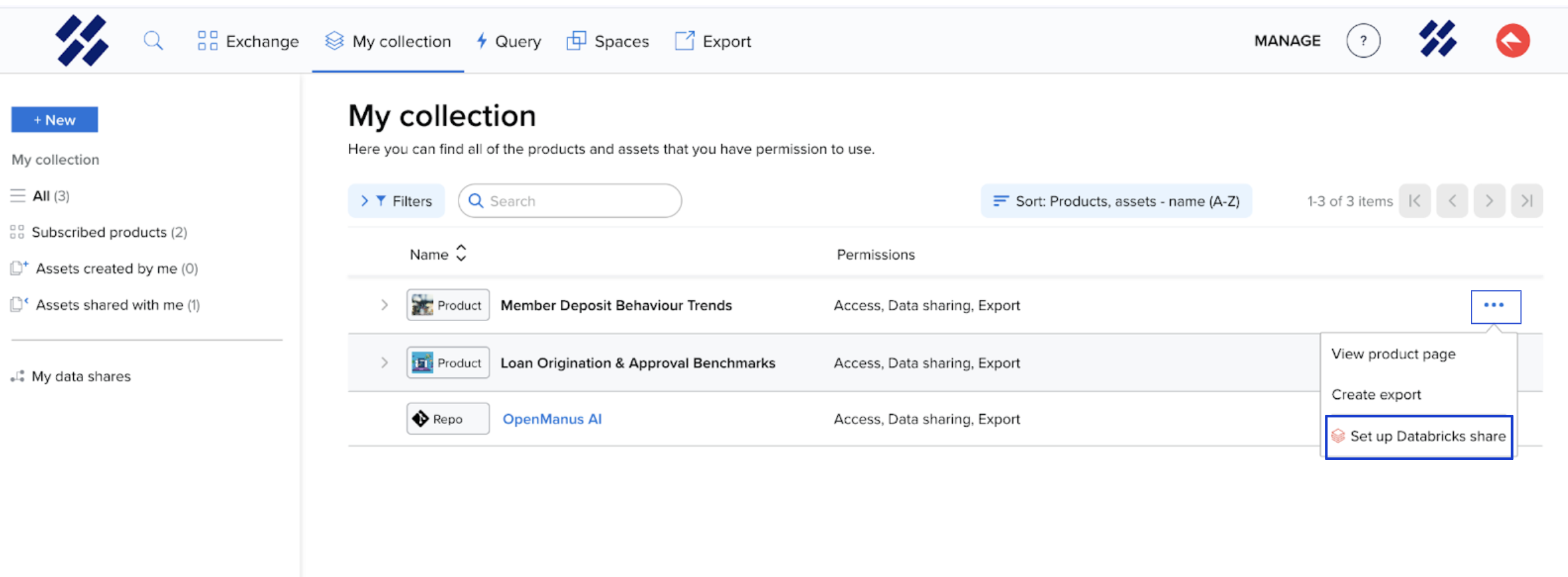The image size is (1568, 577).
Task: Go to the last page arrow
Action: click(x=1527, y=201)
